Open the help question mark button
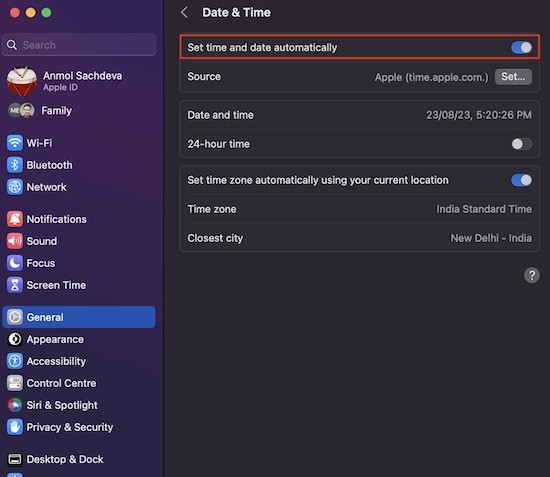Image resolution: width=550 pixels, height=477 pixels. tap(532, 275)
